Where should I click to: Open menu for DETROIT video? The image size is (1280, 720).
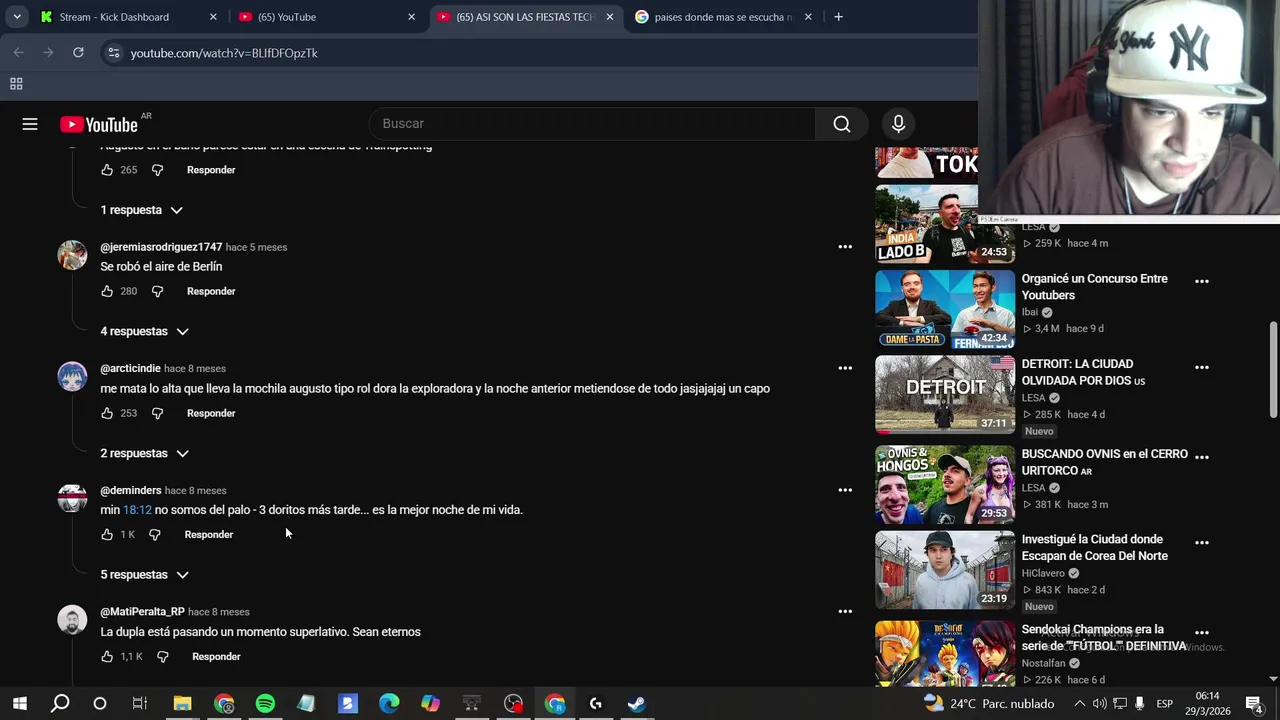click(x=1202, y=367)
